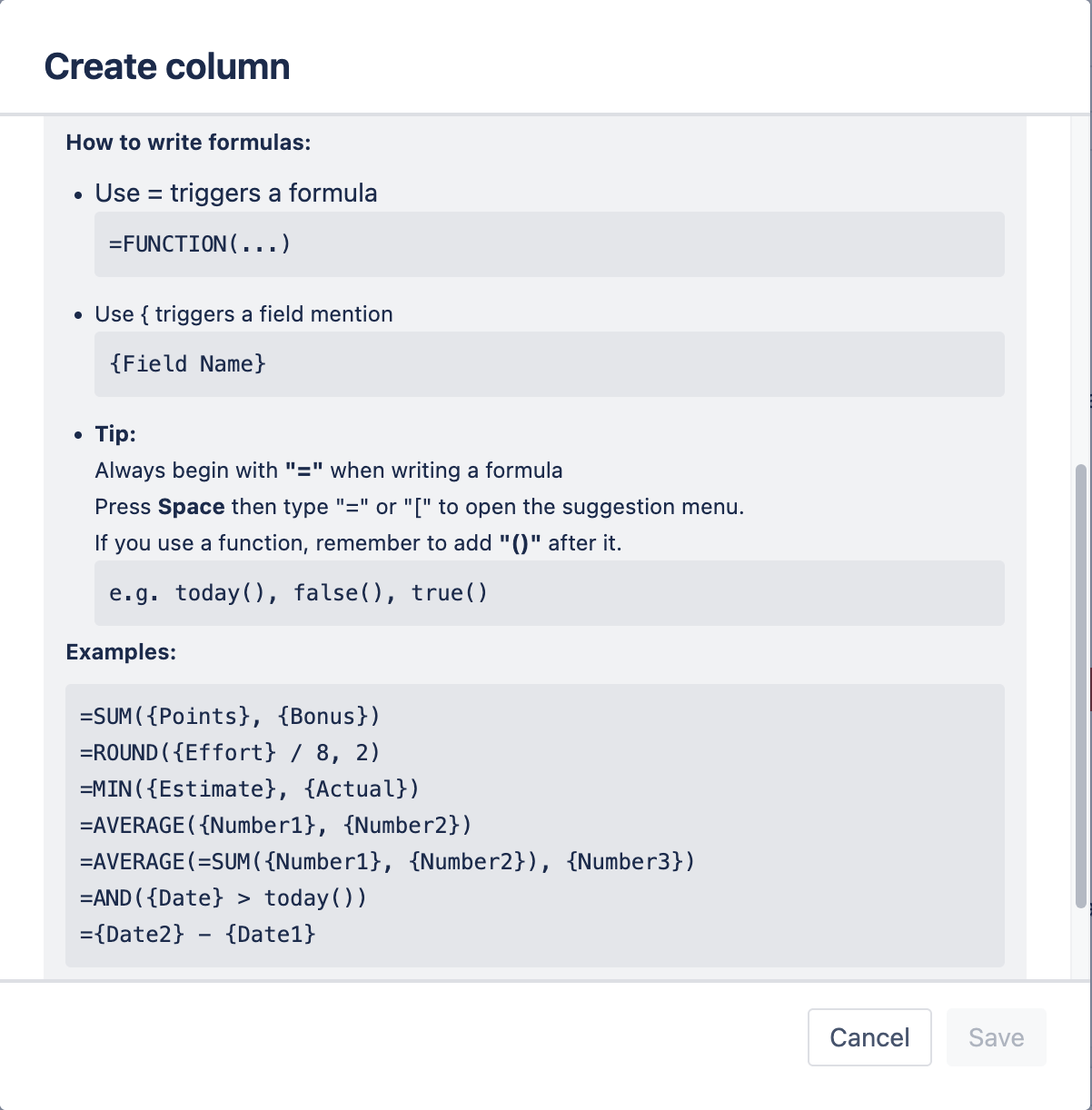The image size is (1092, 1110).
Task: Click the =AND({Date} > today()) example
Action: 223,898
